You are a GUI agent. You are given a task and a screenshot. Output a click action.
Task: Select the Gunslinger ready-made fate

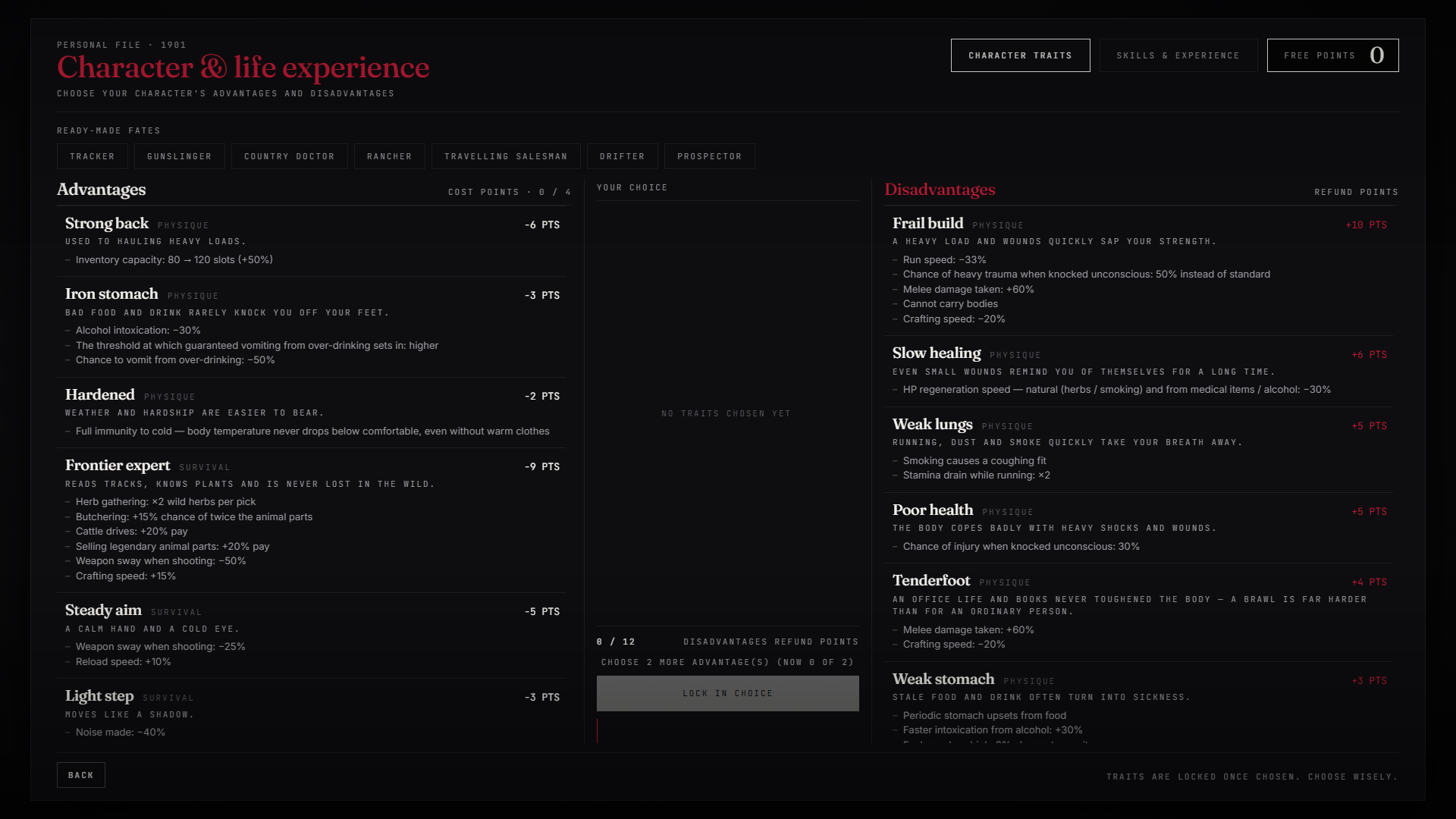pos(180,156)
